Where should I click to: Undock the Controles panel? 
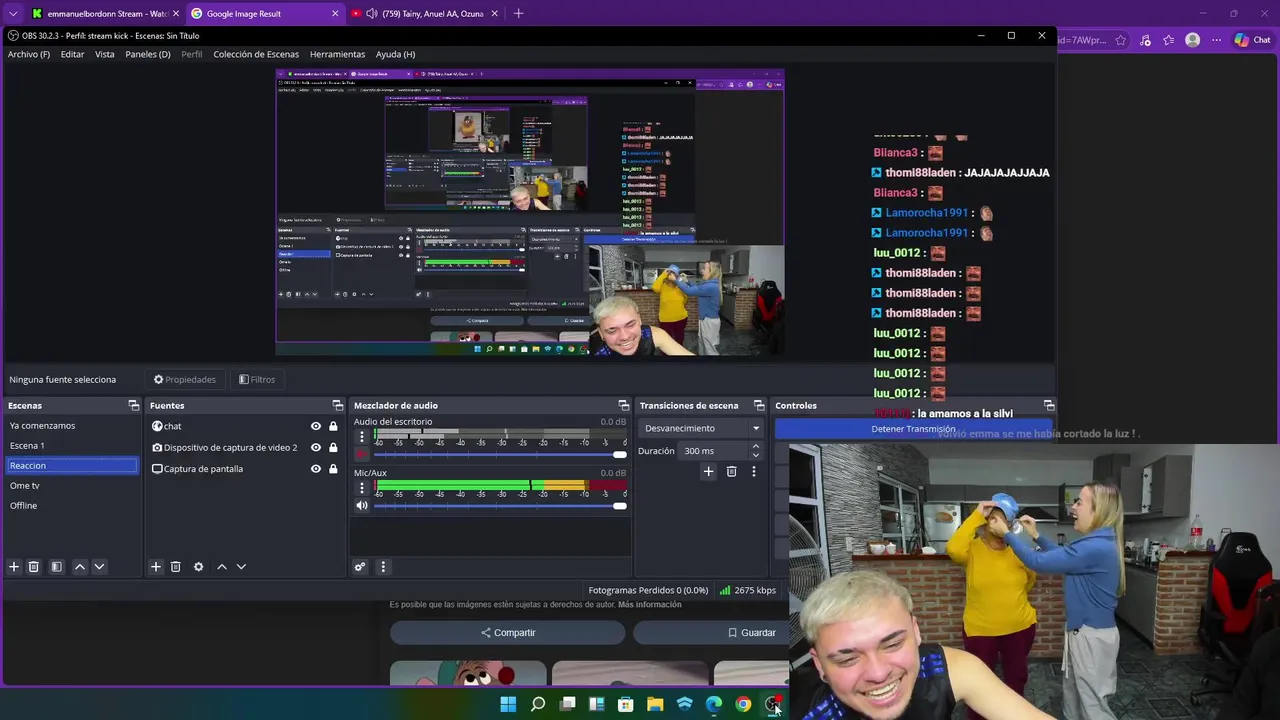[1049, 405]
